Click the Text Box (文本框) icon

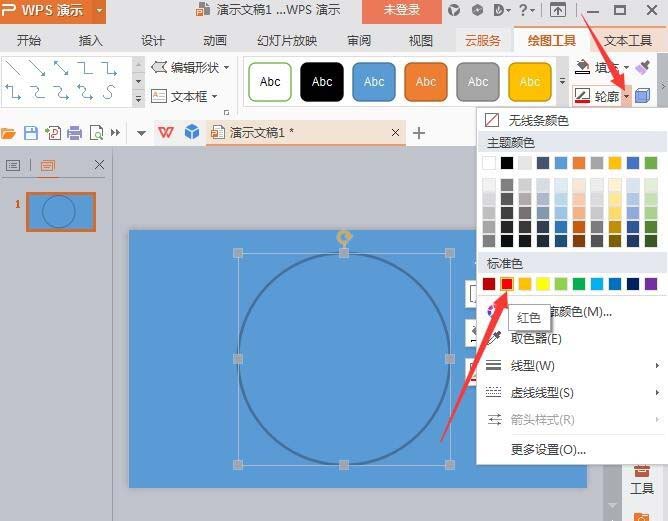[x=159, y=96]
